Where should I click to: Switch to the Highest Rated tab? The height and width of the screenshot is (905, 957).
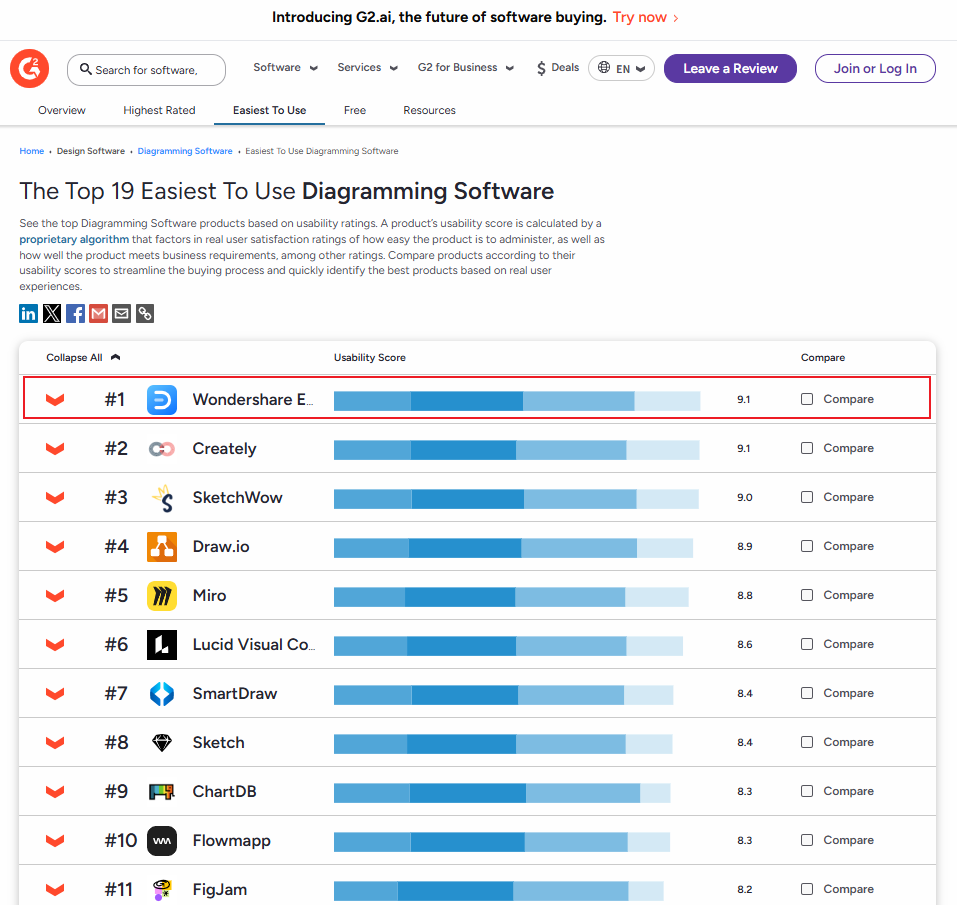159,110
